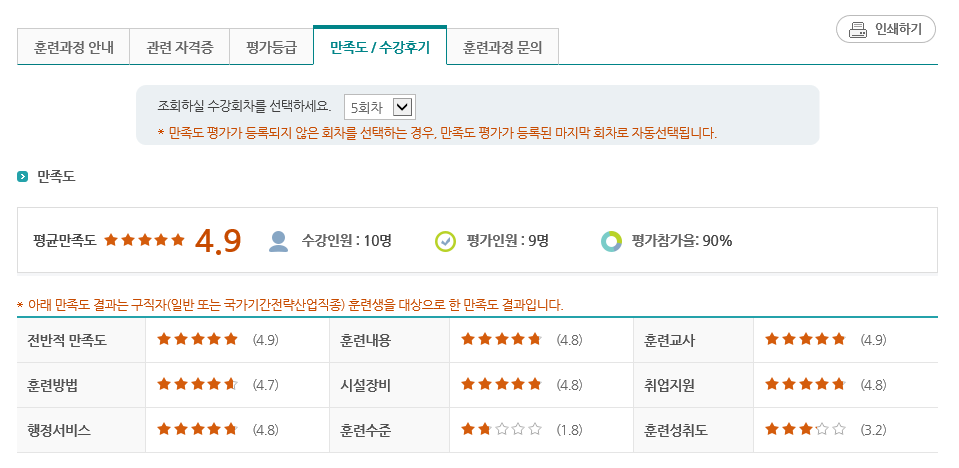This screenshot has height=468, width=959.
Task: Click the person icon beside 수강인원
Action: point(278,241)
